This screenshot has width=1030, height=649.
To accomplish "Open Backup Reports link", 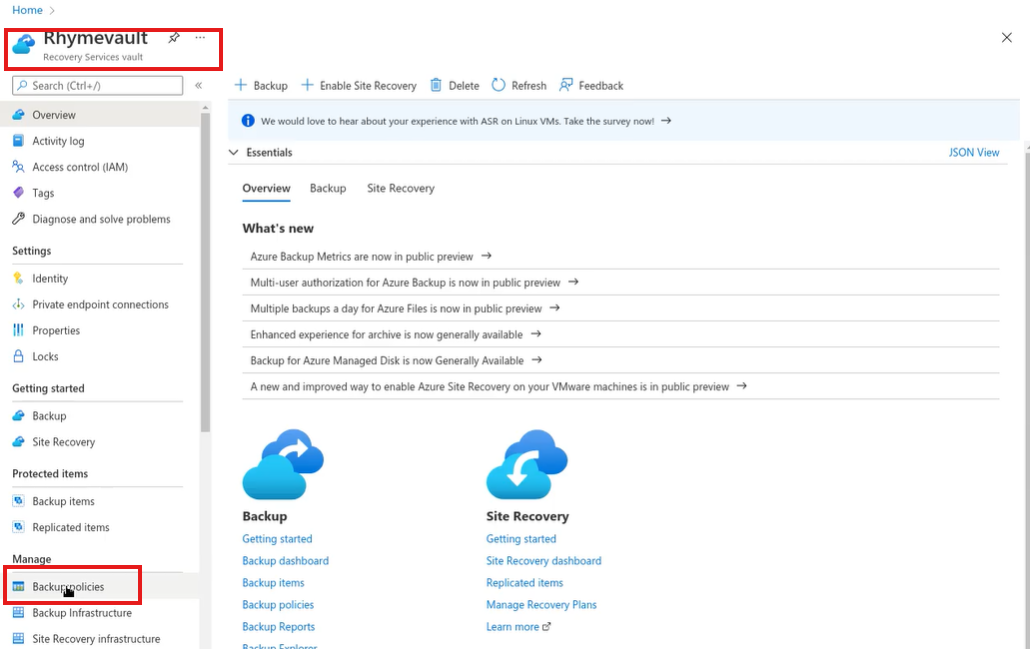I will pos(279,627).
